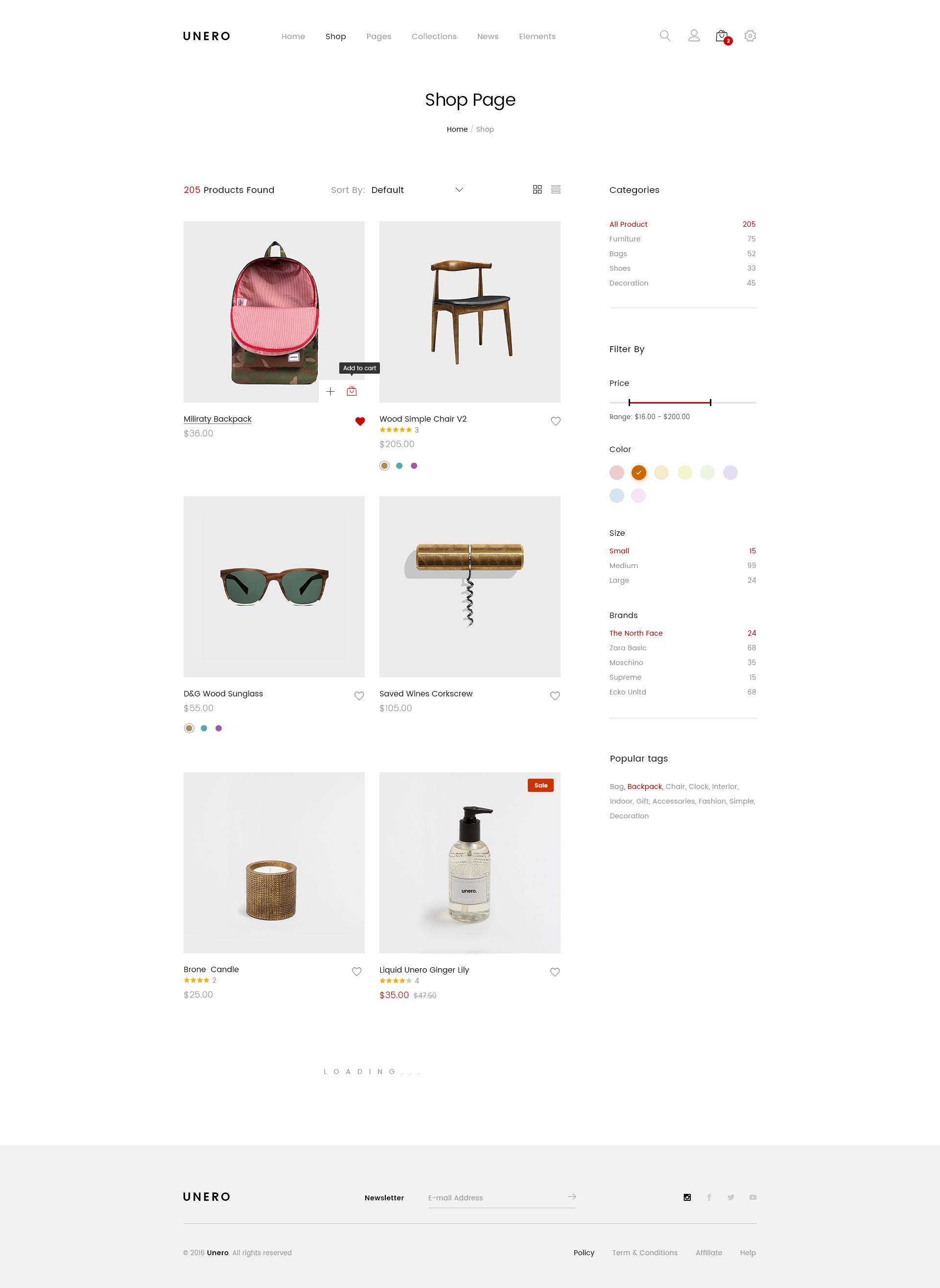Screen dimensions: 940x1288
Task: Unfavorite the Miliraty Backpack red heart
Action: 360,421
